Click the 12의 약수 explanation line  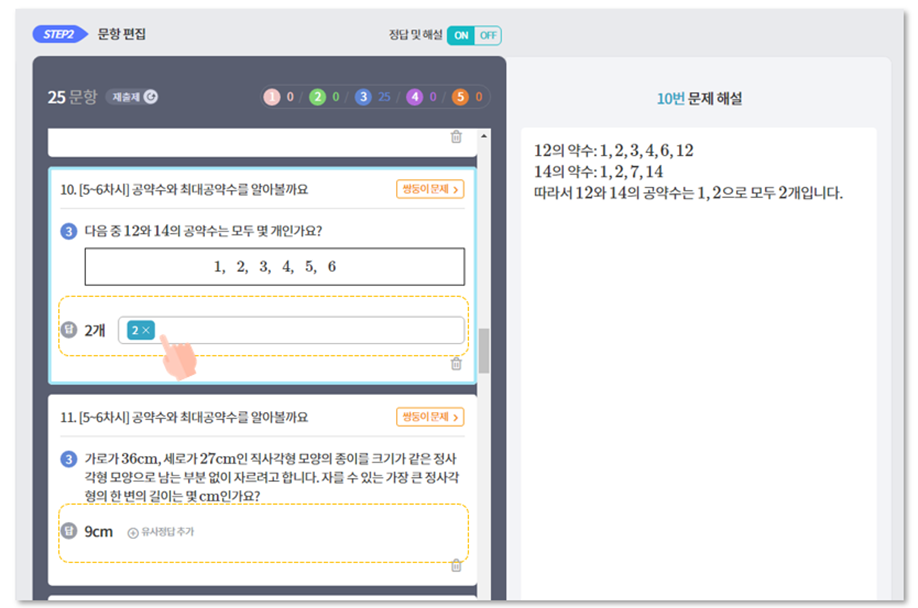(x=614, y=151)
